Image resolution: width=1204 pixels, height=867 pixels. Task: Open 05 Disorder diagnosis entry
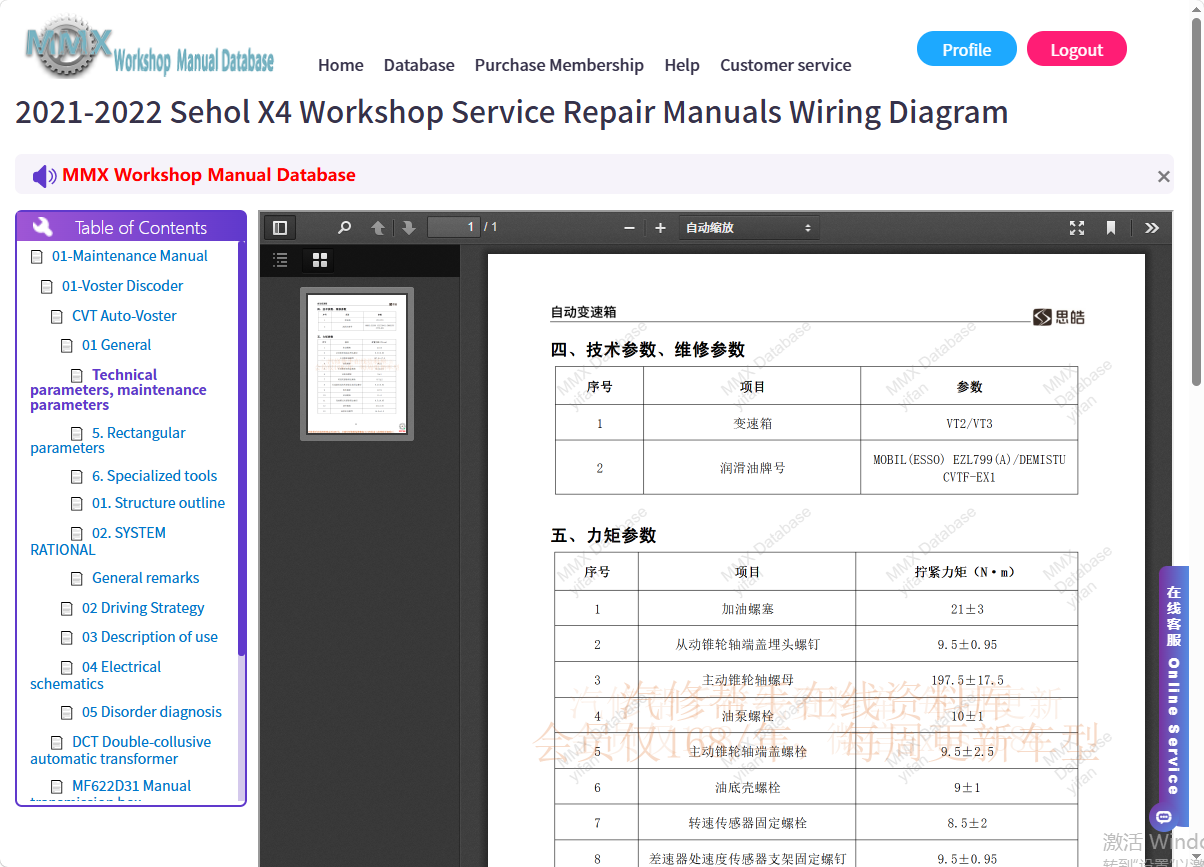coord(152,712)
